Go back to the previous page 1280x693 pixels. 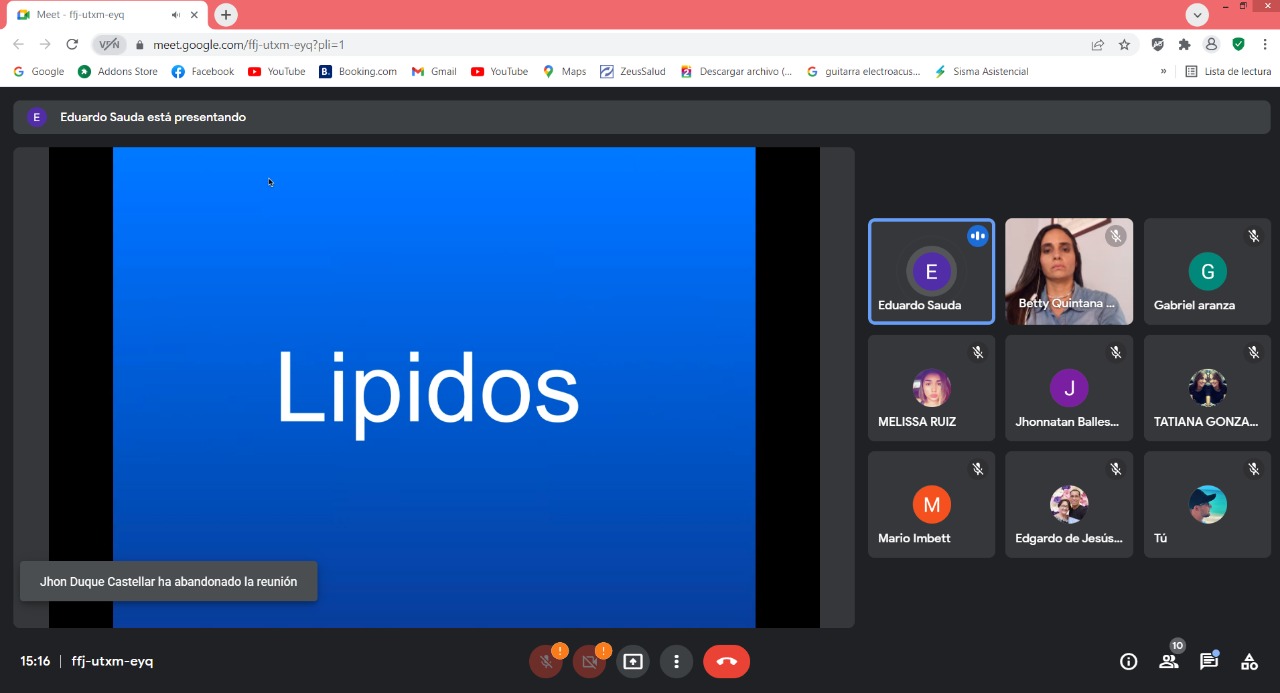click(18, 44)
